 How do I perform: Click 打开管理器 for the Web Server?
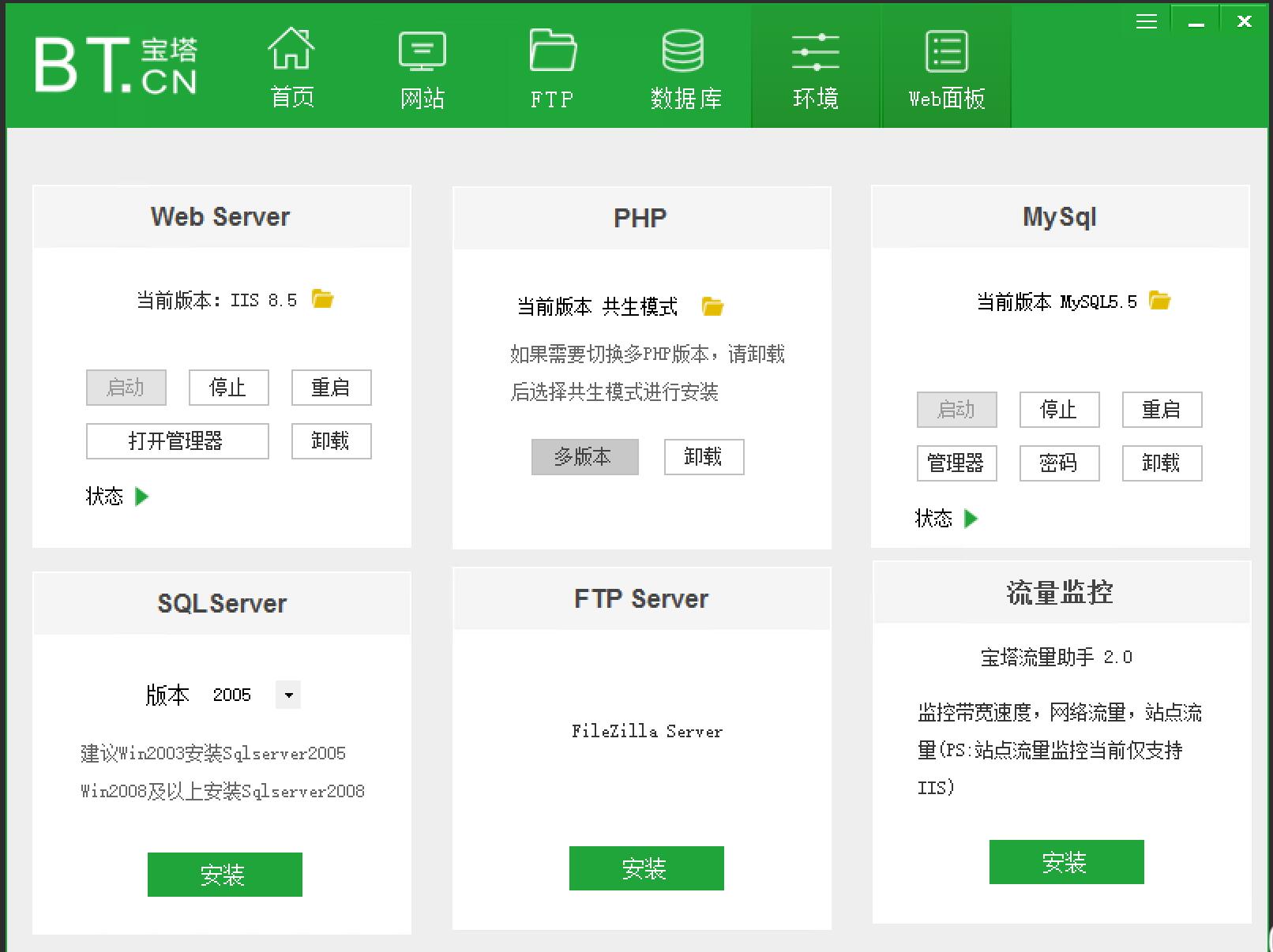point(178,441)
